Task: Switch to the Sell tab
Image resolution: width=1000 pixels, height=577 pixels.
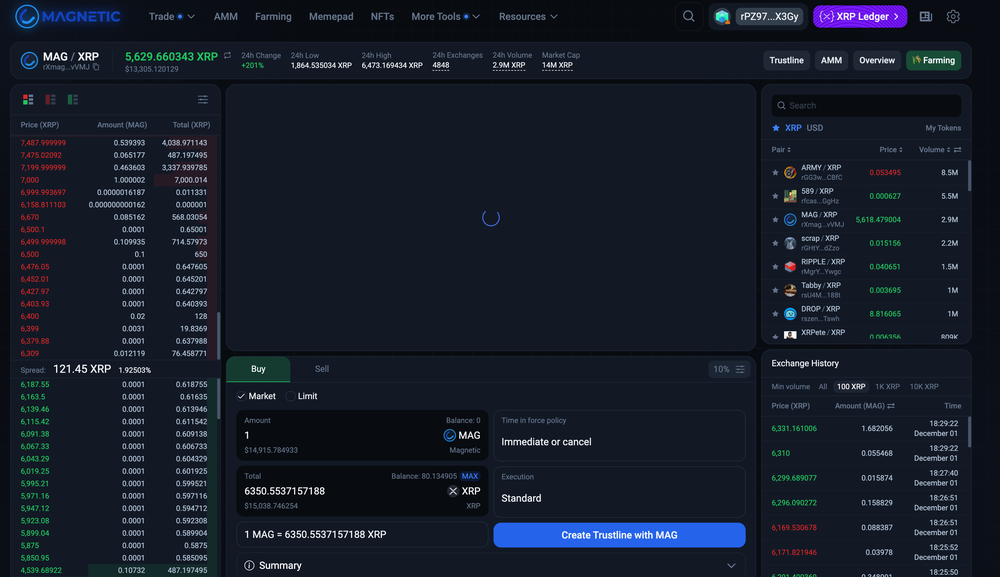Action: point(321,369)
